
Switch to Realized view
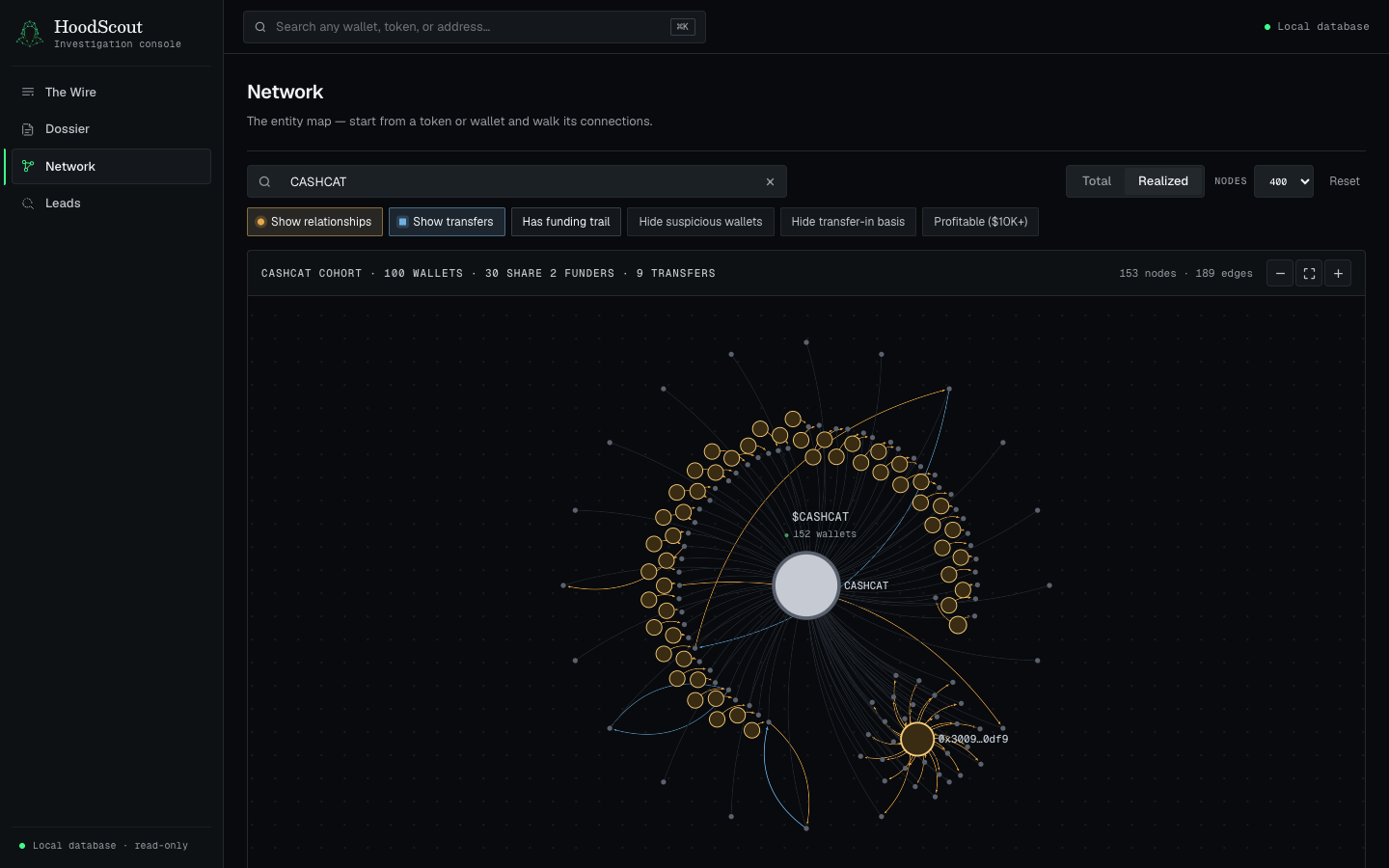click(1163, 181)
